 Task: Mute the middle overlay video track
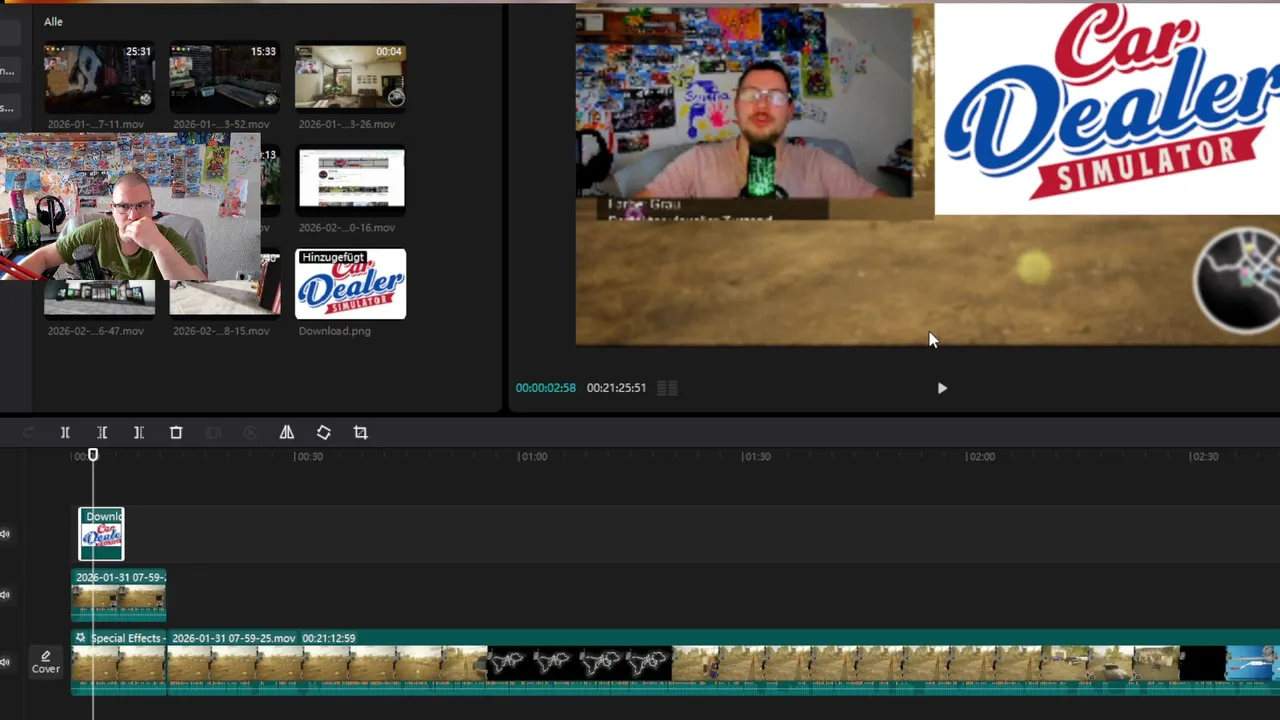pos(5,595)
